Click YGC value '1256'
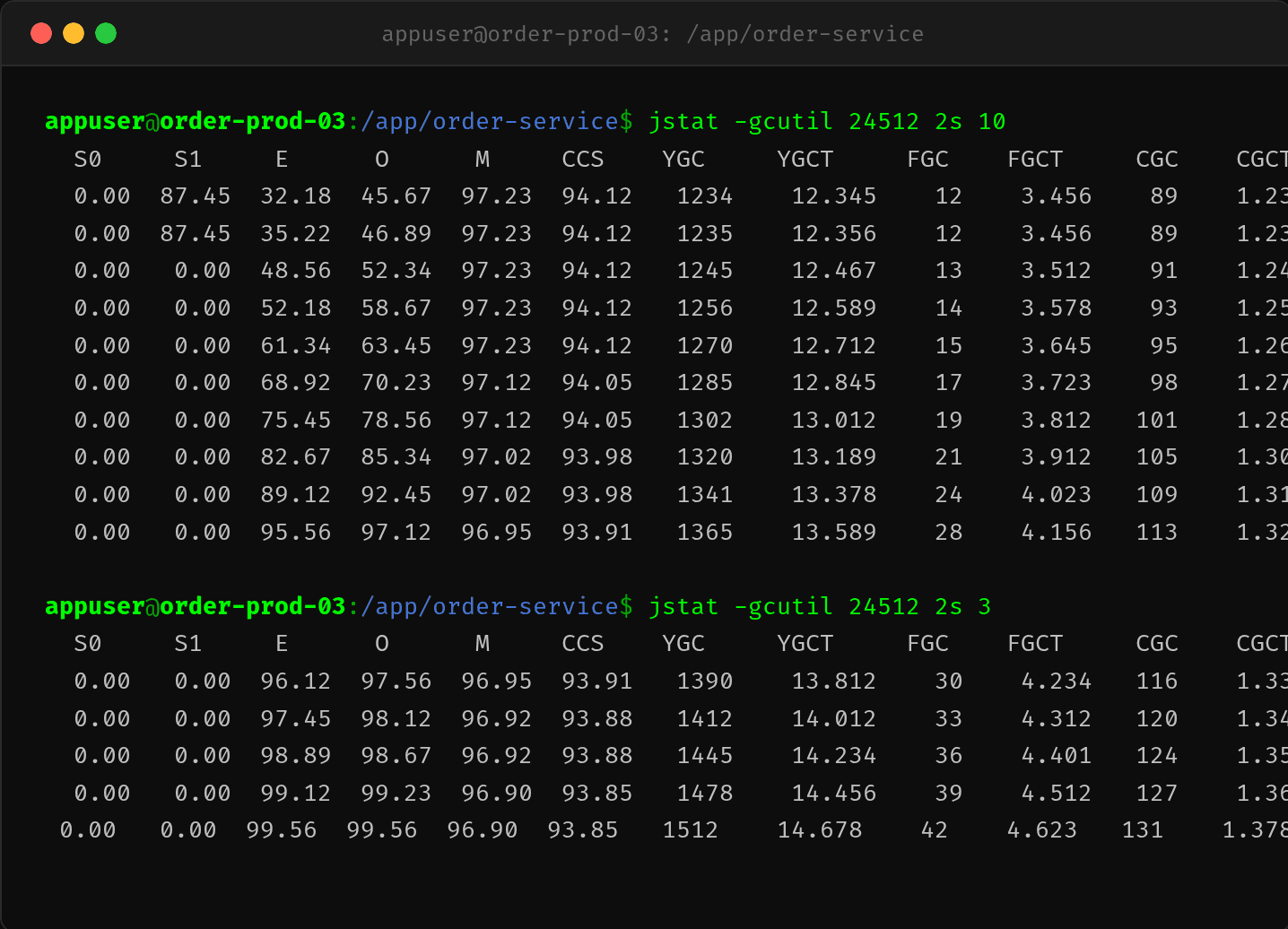The width and height of the screenshot is (1288, 929). click(x=705, y=308)
